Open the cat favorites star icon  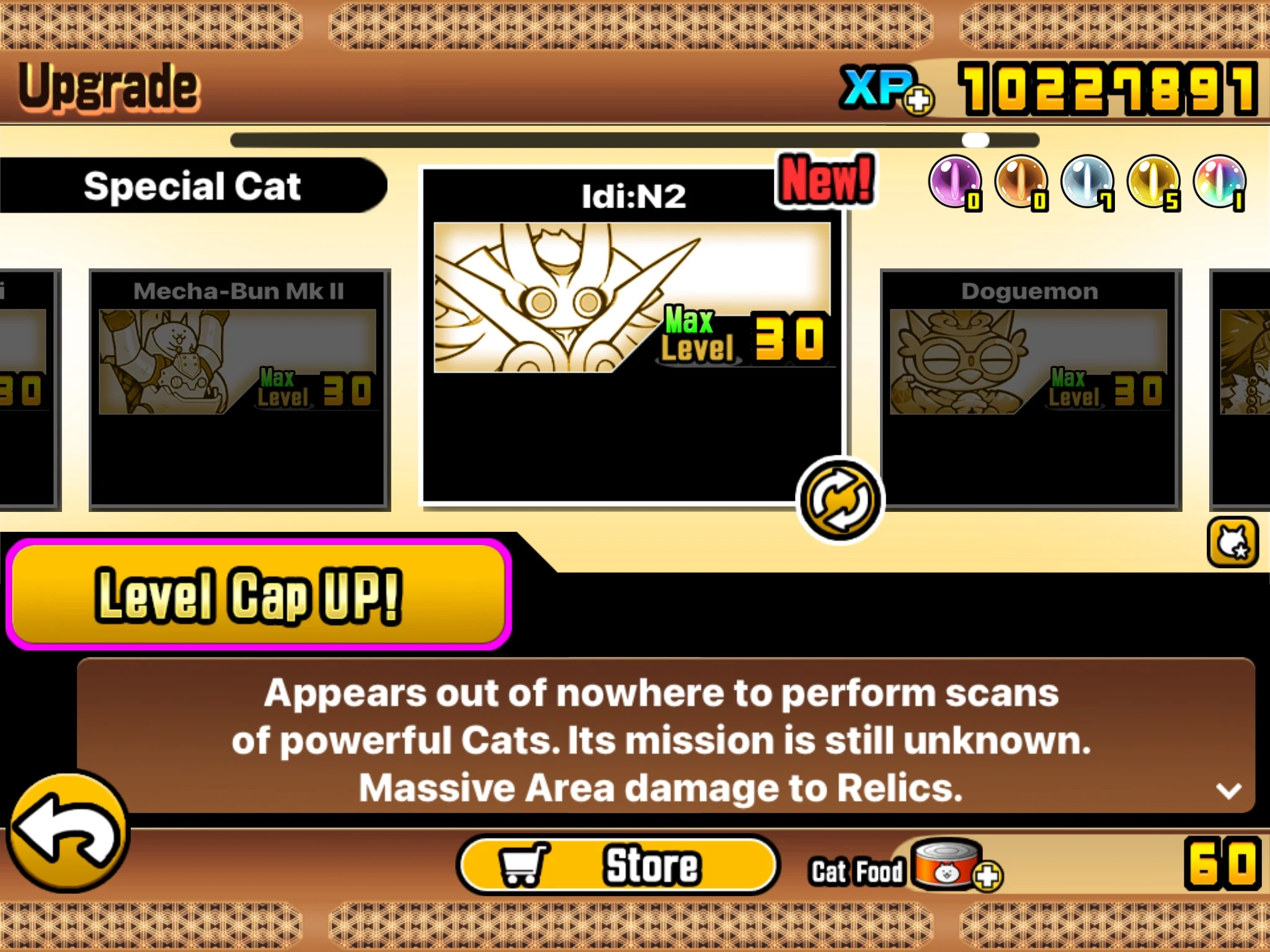pos(1233,542)
